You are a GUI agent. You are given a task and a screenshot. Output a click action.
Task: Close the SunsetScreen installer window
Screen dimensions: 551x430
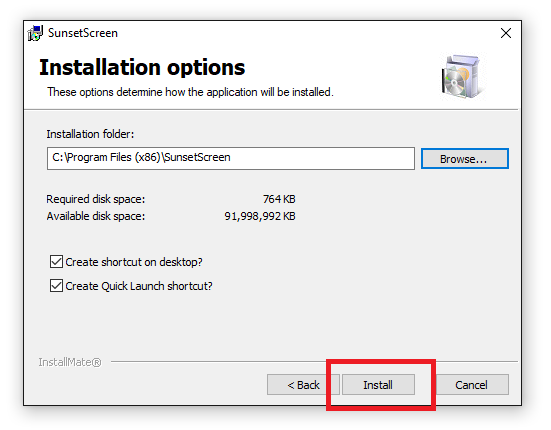pos(506,33)
